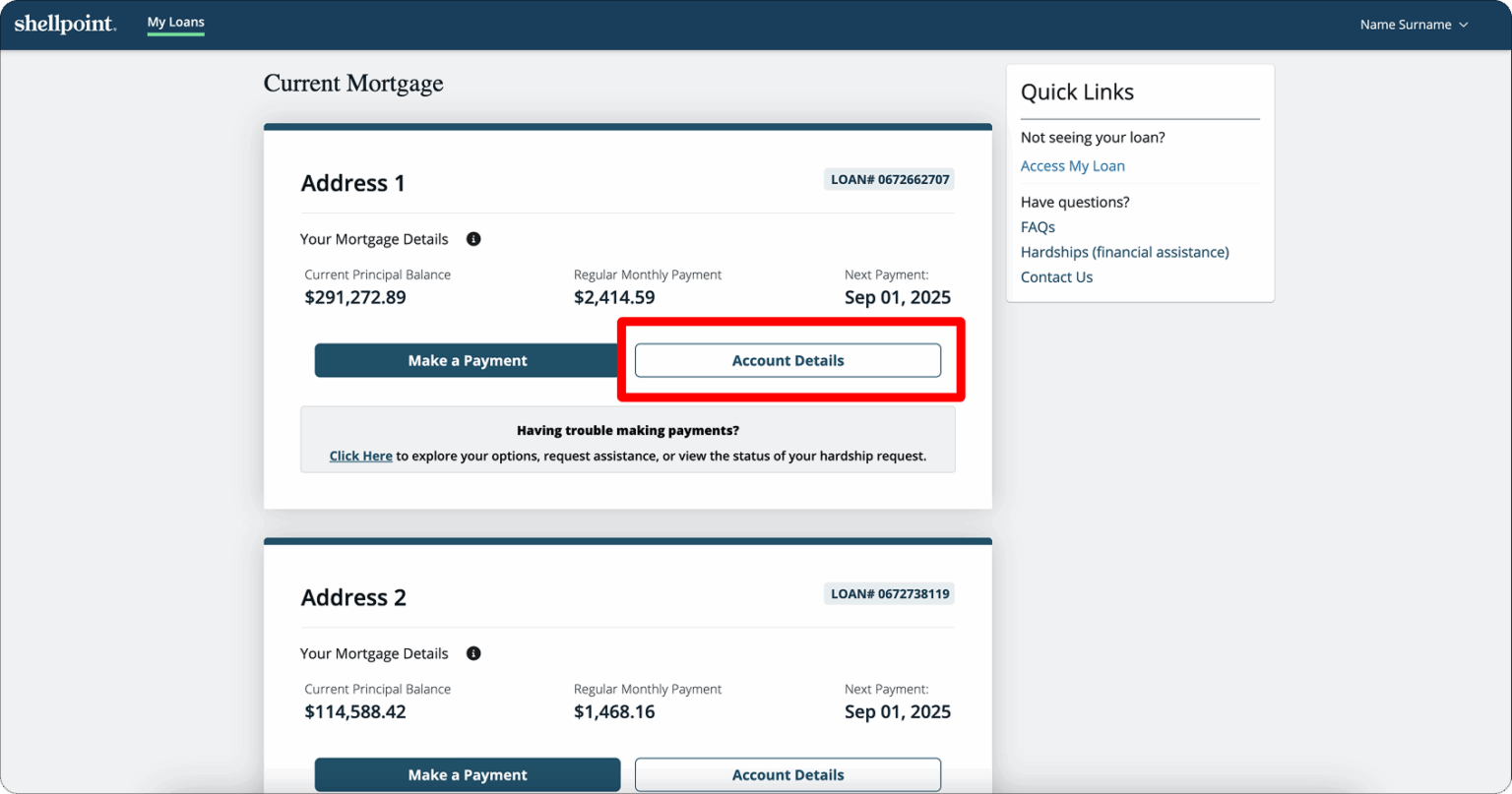The width and height of the screenshot is (1512, 794).
Task: Open the Access My Loan quick link
Action: tap(1072, 166)
